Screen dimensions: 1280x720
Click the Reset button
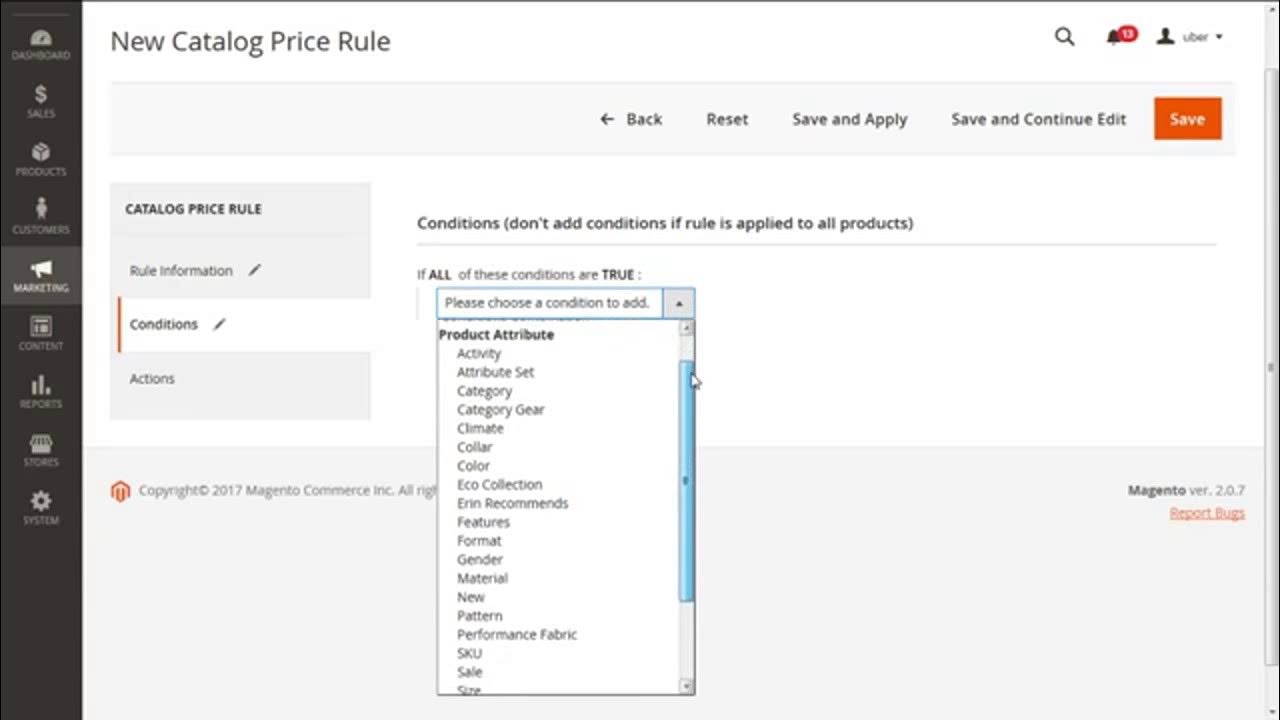[x=727, y=119]
